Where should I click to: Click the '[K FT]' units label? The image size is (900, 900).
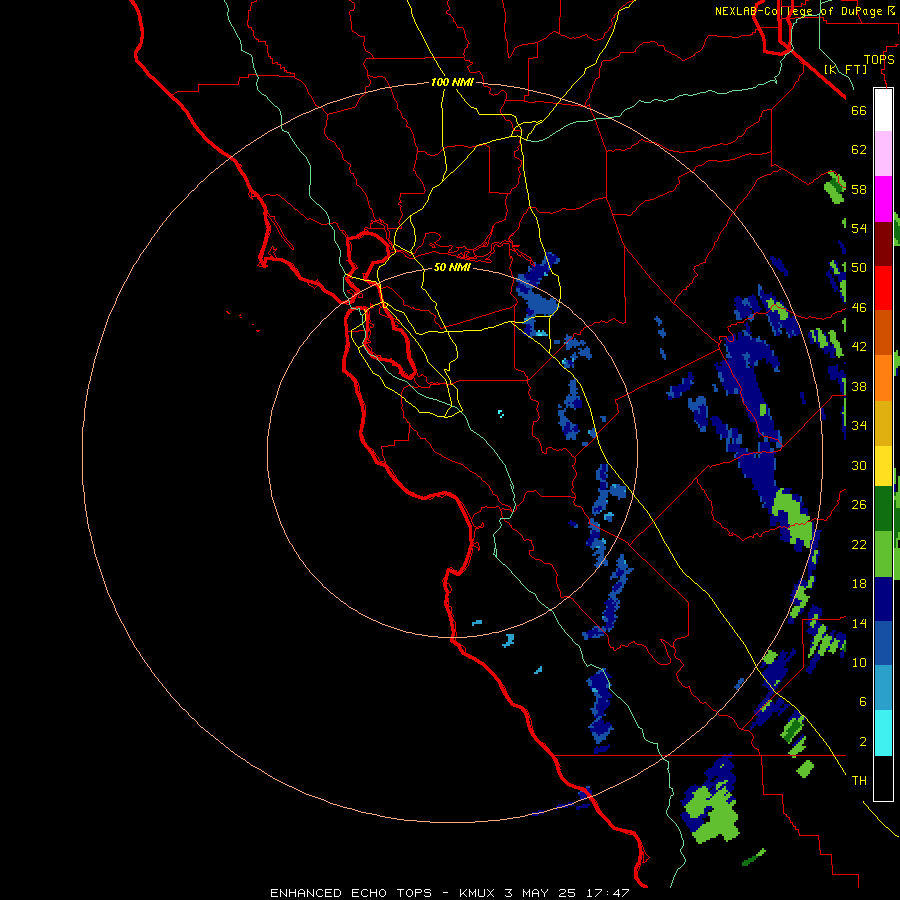[845, 69]
